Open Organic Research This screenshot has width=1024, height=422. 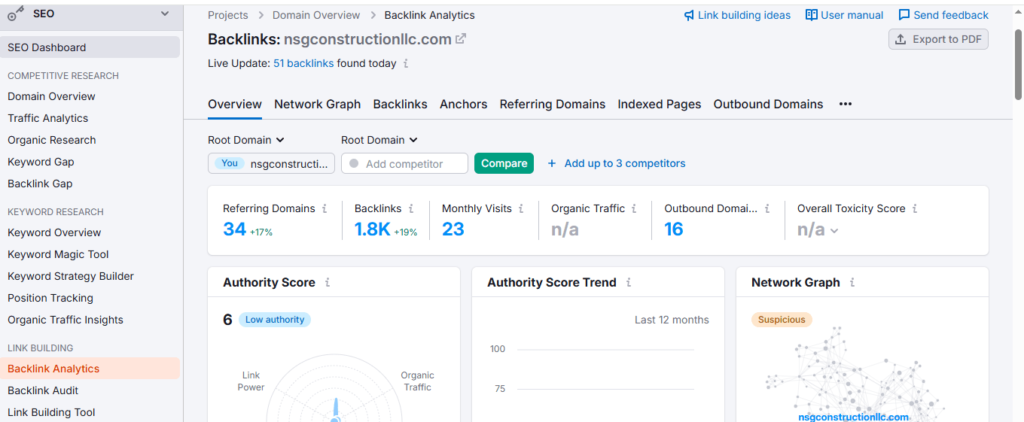click(x=52, y=140)
